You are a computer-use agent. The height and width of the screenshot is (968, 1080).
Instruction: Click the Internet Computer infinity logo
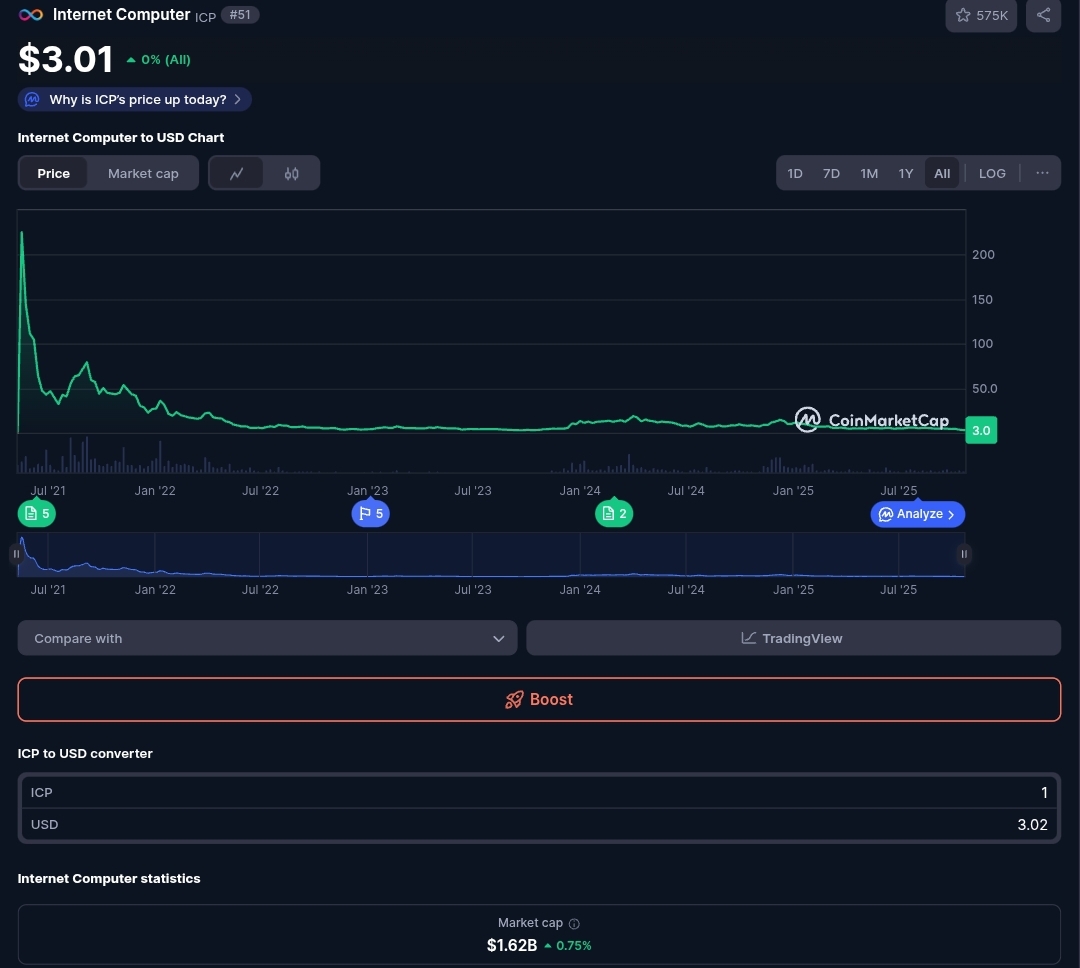click(30, 14)
